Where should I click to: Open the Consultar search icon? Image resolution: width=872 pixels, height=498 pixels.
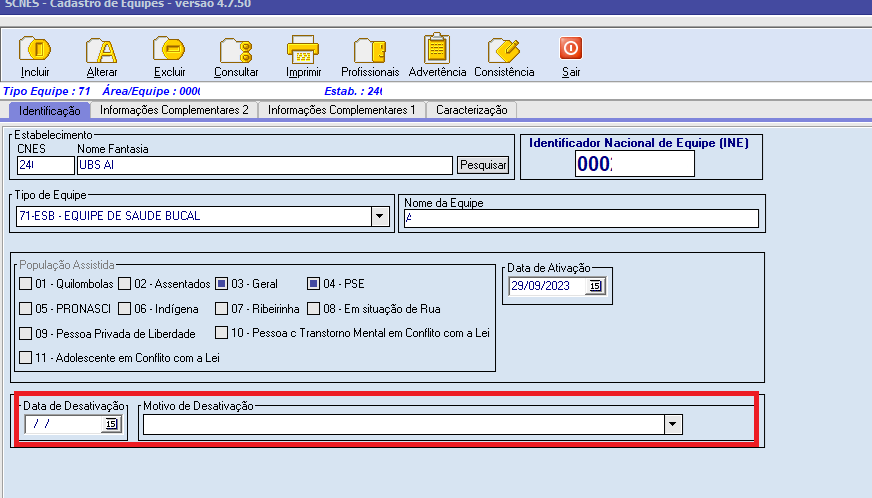(236, 50)
